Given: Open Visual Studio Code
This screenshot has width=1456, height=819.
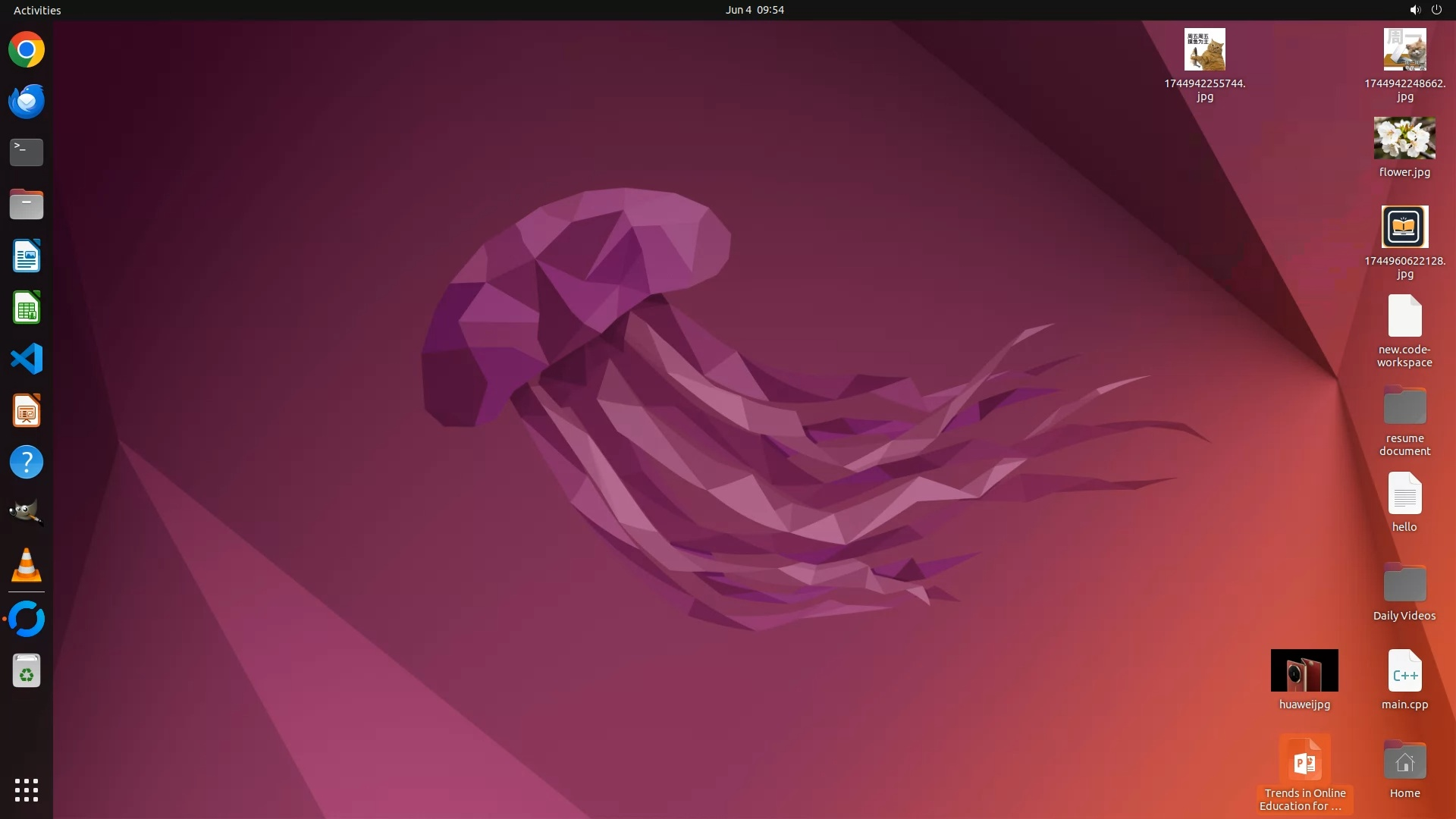Looking at the screenshot, I should tap(27, 359).
